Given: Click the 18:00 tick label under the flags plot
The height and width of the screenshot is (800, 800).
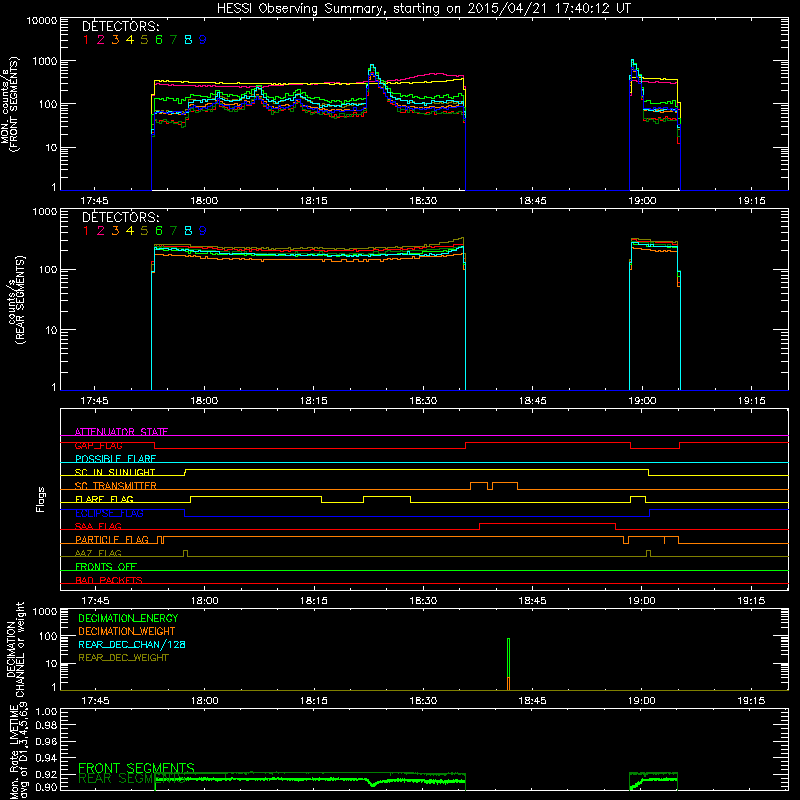Looking at the screenshot, I should pyautogui.click(x=204, y=601).
